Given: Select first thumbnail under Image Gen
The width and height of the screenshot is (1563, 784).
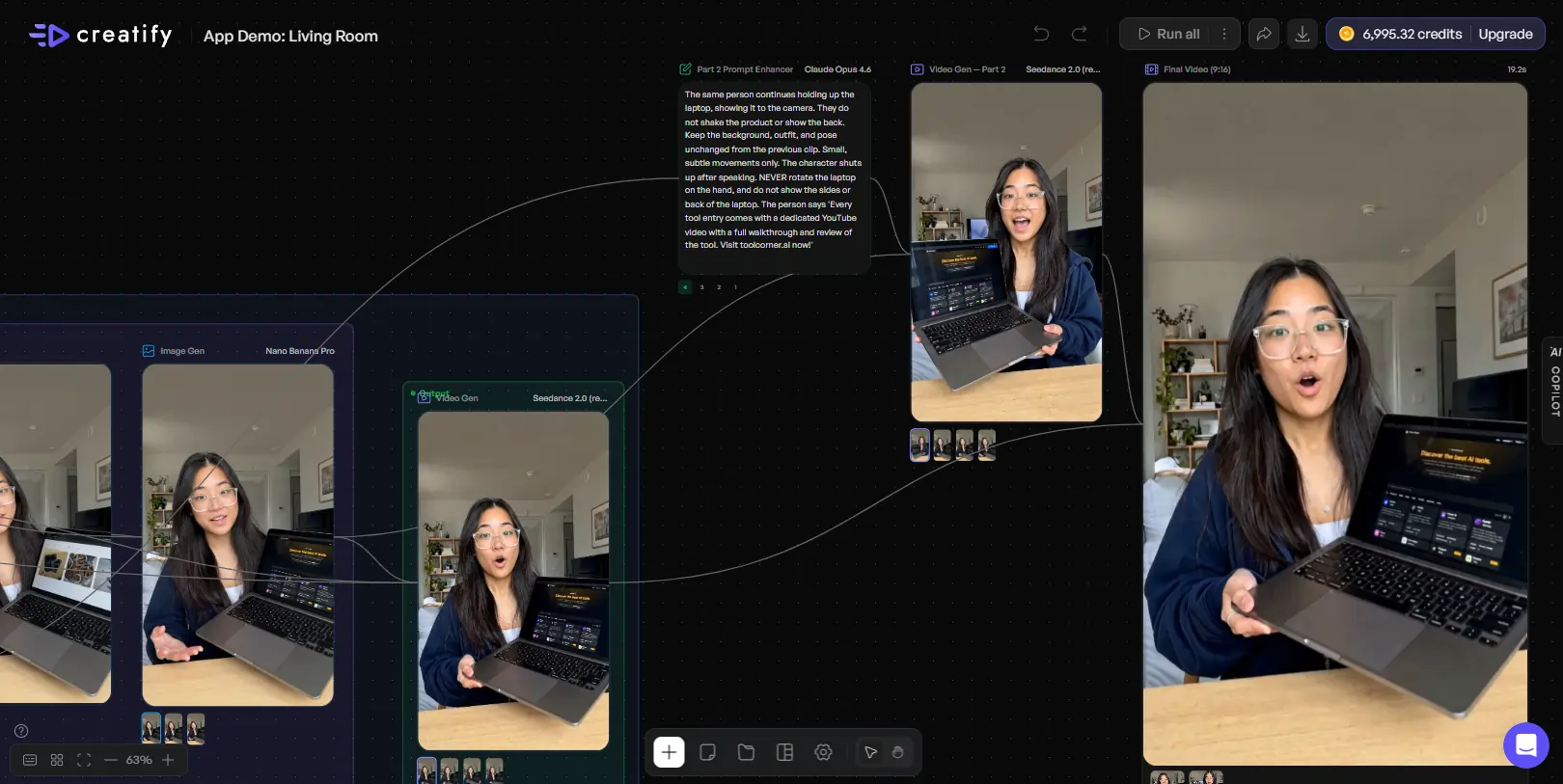Looking at the screenshot, I should click(151, 728).
